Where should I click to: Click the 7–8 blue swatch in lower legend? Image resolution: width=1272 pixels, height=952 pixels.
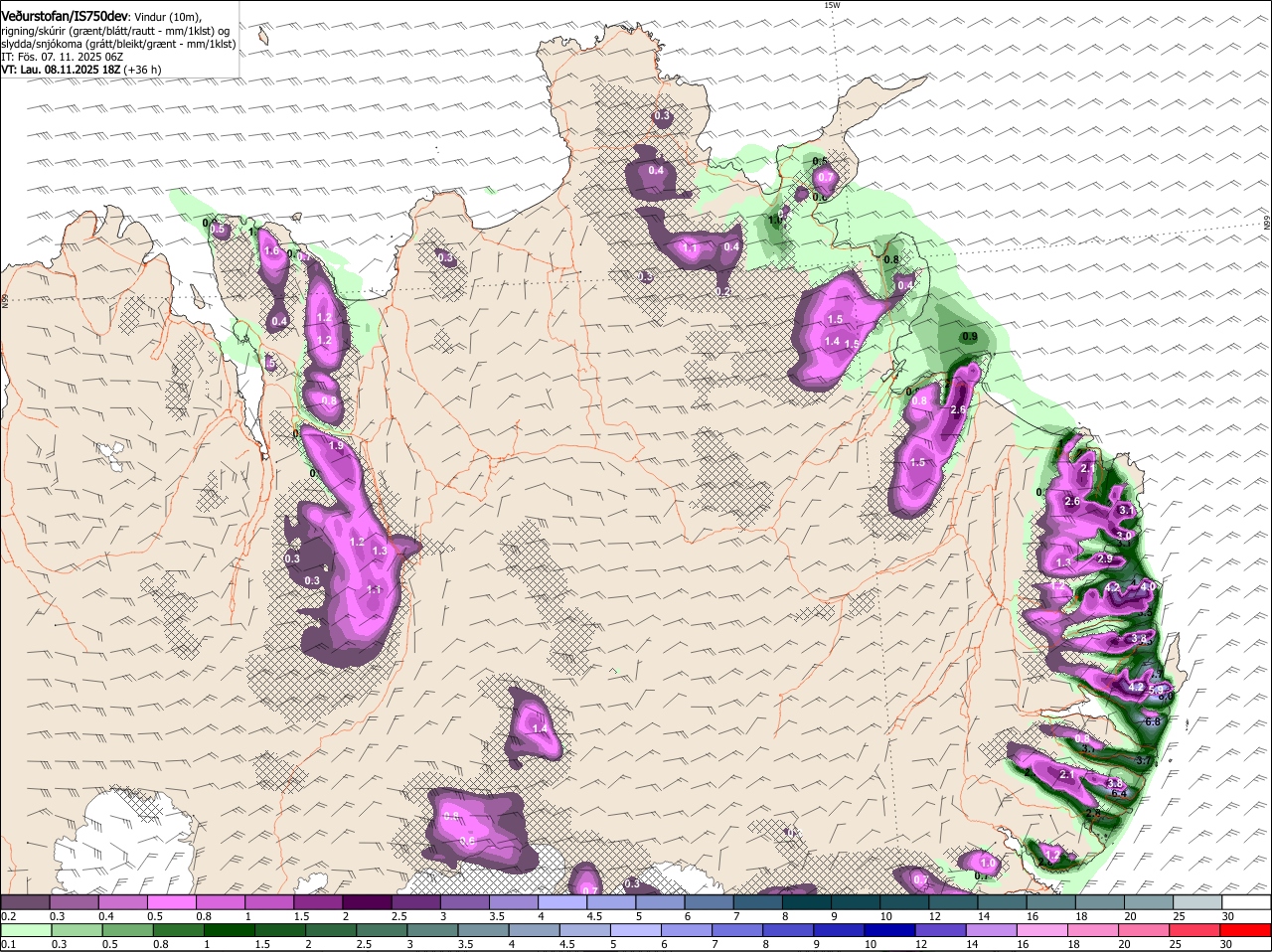click(x=738, y=929)
